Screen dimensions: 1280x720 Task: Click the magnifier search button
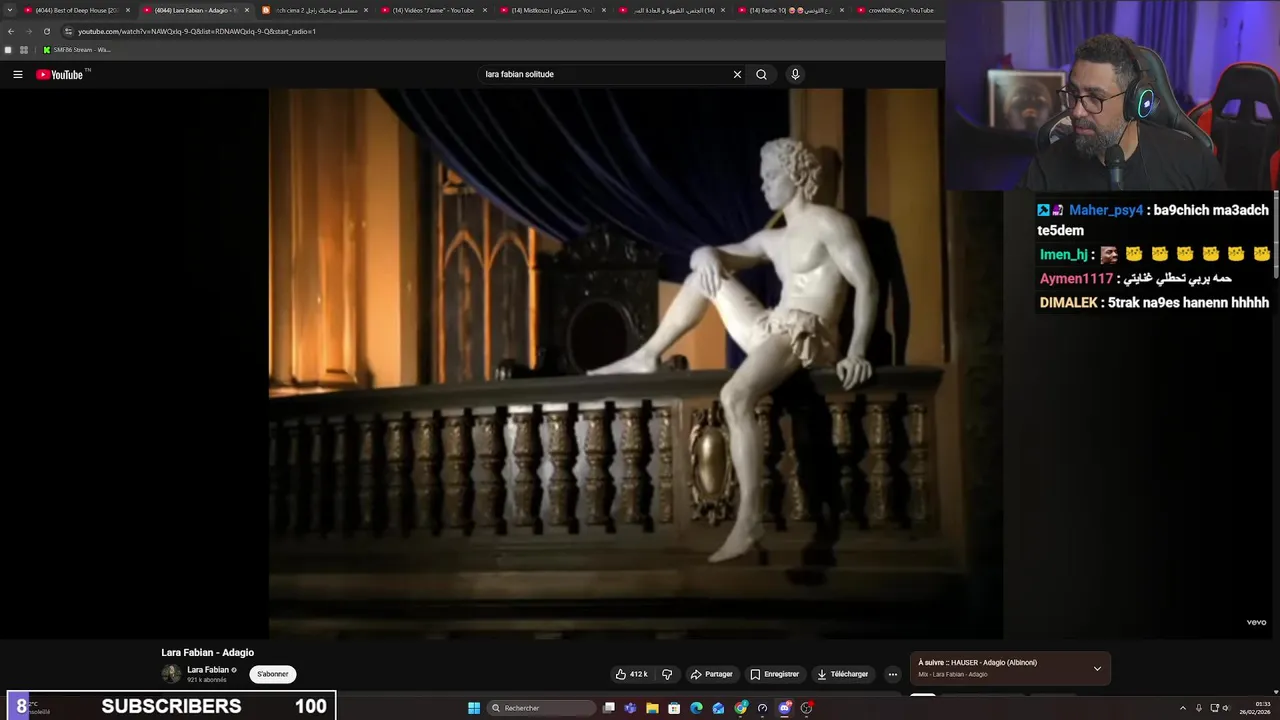pyautogui.click(x=761, y=74)
